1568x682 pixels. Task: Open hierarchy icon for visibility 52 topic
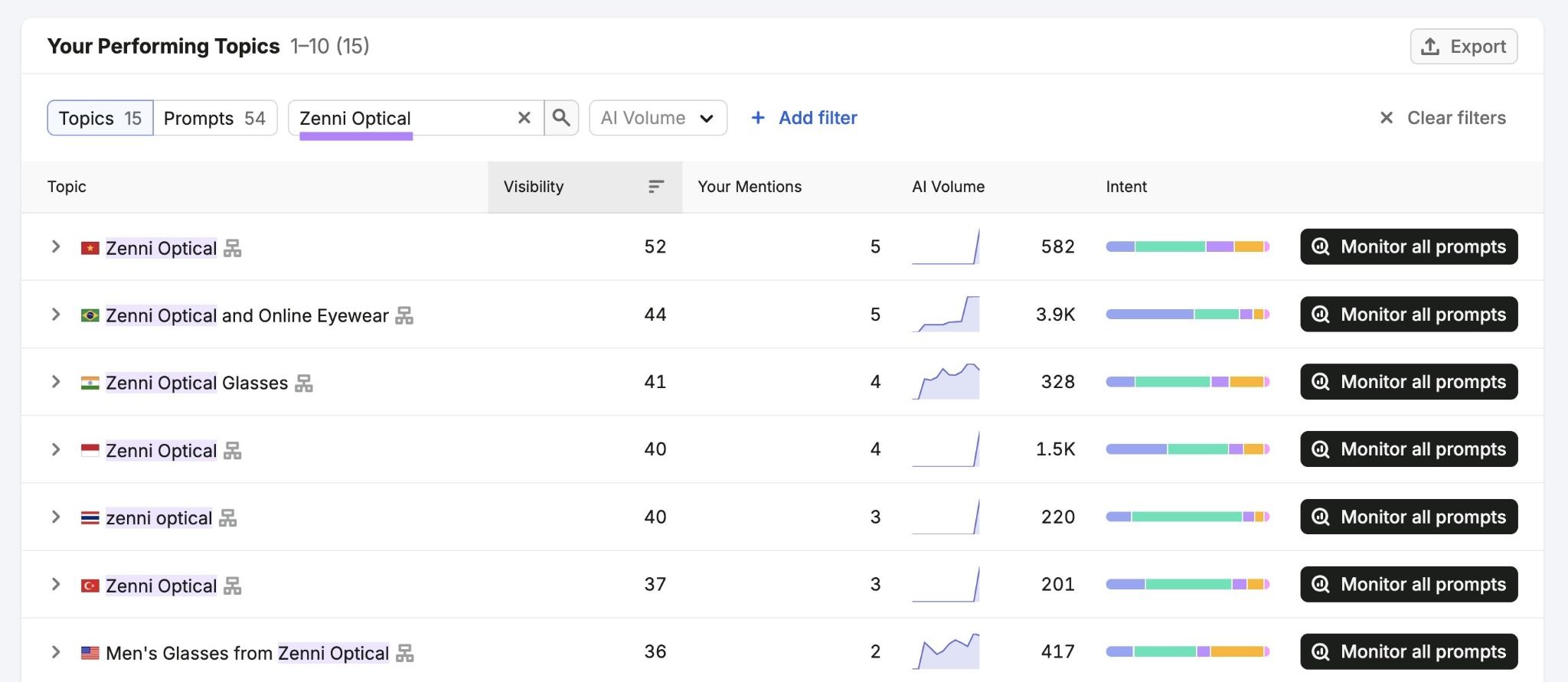(233, 248)
